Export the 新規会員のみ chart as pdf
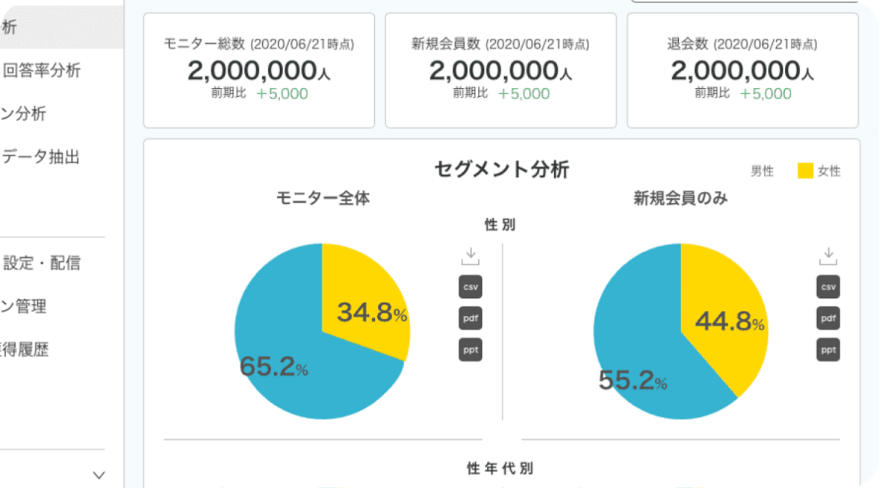Image resolution: width=880 pixels, height=488 pixels. click(828, 319)
